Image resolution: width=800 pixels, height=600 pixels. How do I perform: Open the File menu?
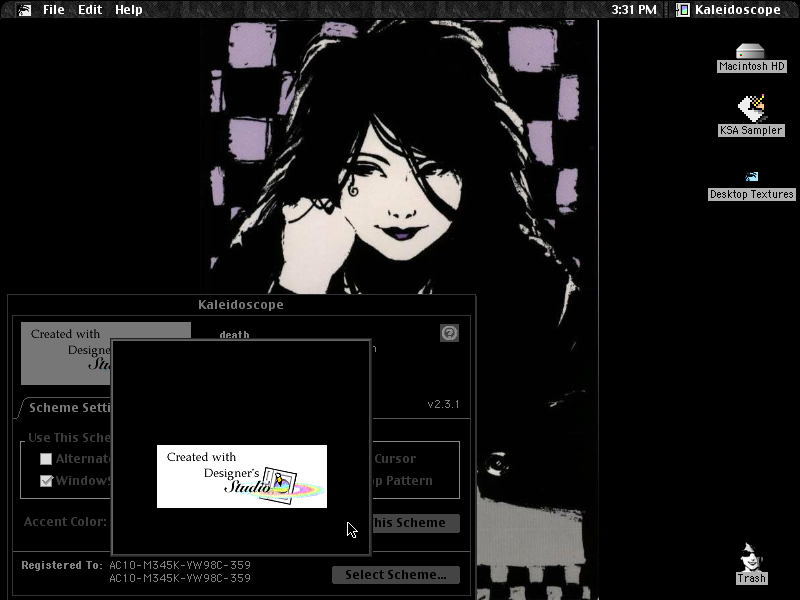click(54, 10)
